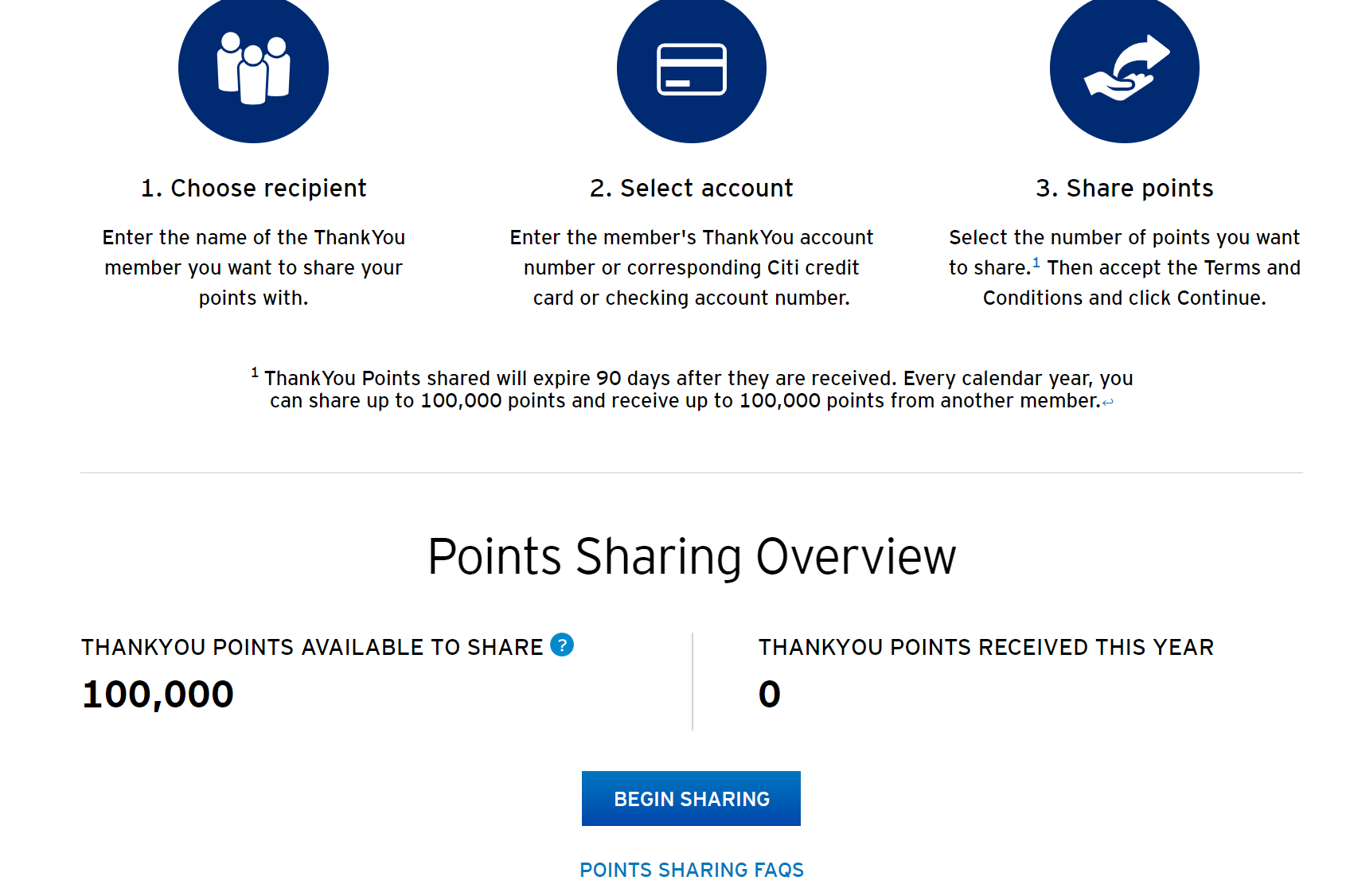The height and width of the screenshot is (896, 1350).
Task: Click the Select account description paragraph
Action: click(692, 267)
